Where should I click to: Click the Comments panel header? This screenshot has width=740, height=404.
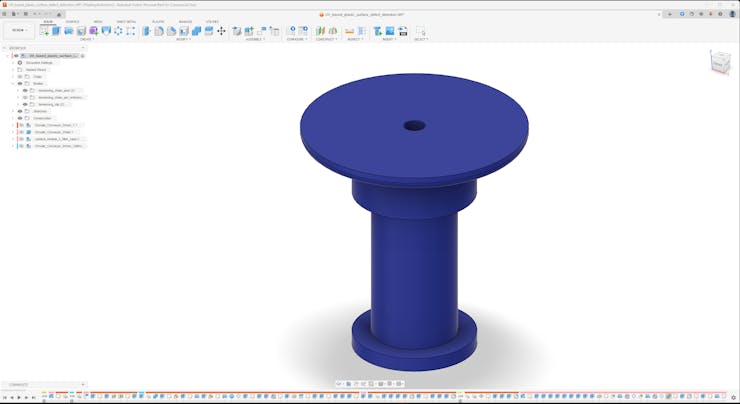20,384
